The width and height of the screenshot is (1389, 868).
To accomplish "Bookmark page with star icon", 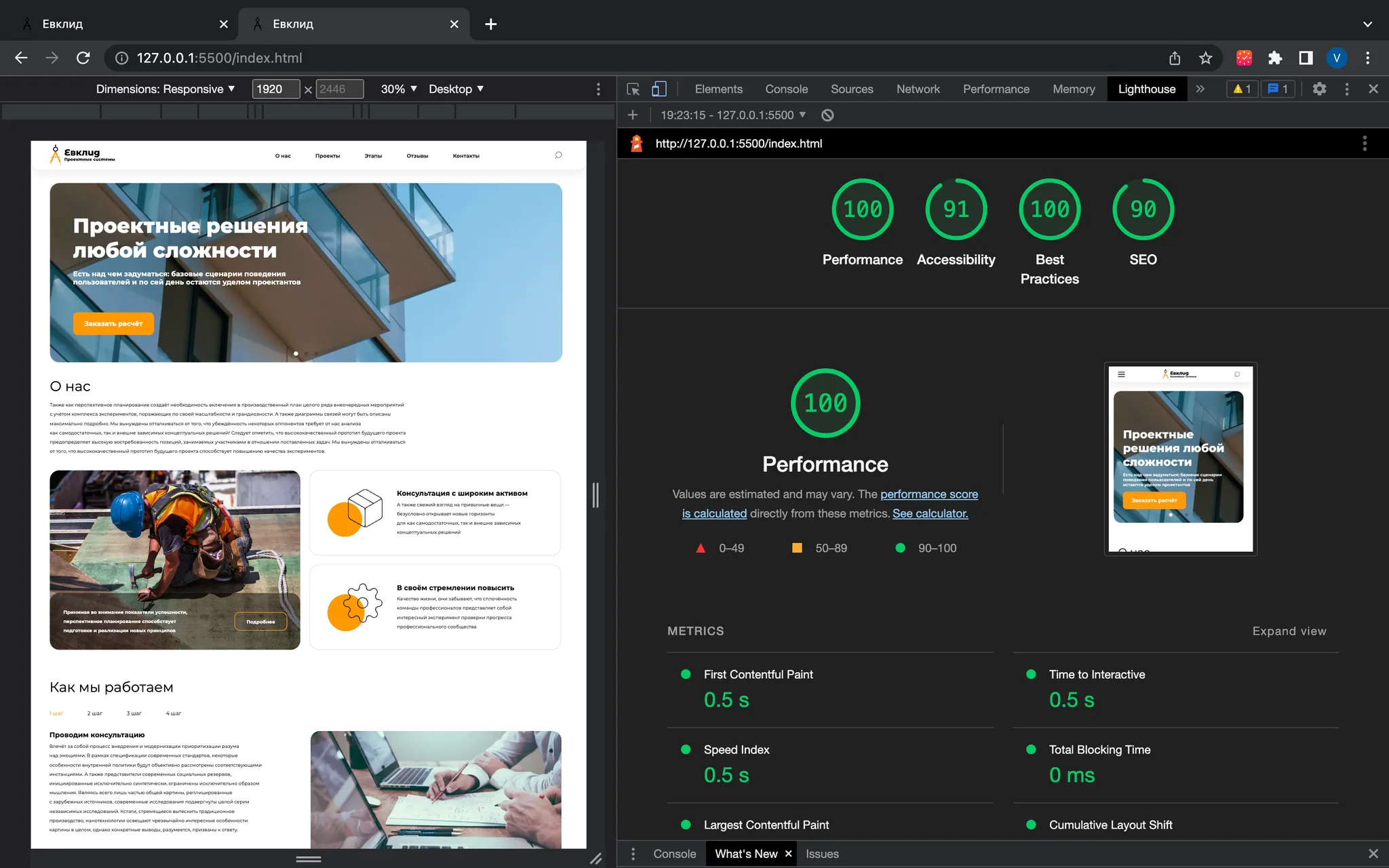I will (1205, 58).
